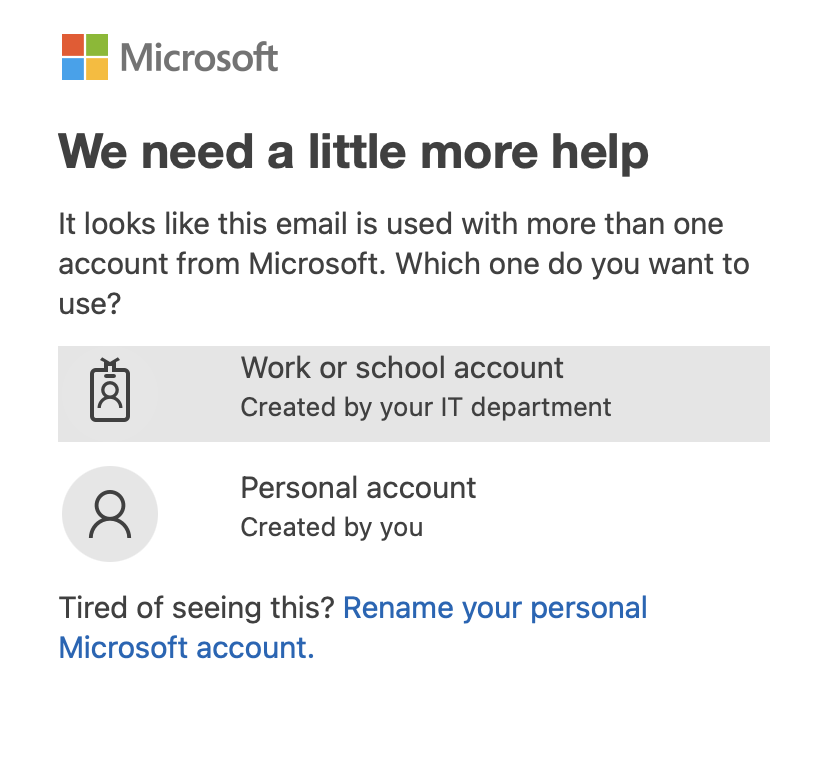Click the red square in Microsoft logo
Screen dimensions: 832x764
click(73, 45)
